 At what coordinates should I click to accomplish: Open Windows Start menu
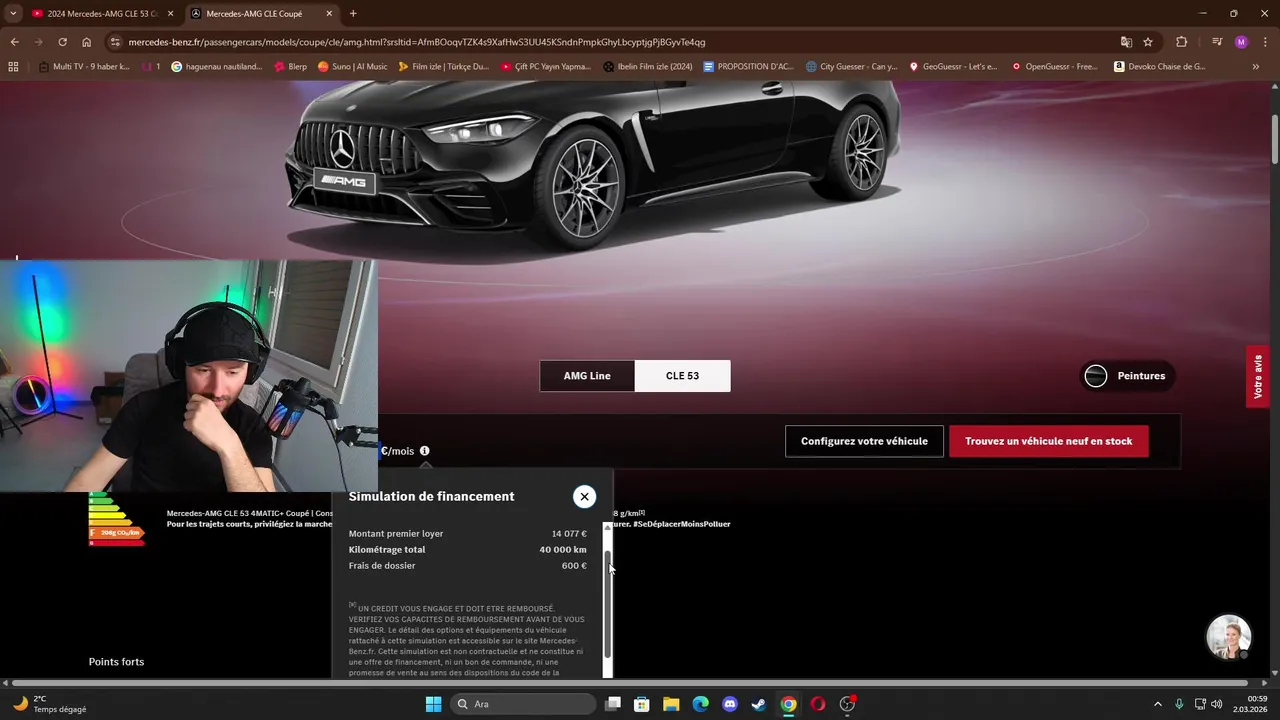pyautogui.click(x=433, y=704)
